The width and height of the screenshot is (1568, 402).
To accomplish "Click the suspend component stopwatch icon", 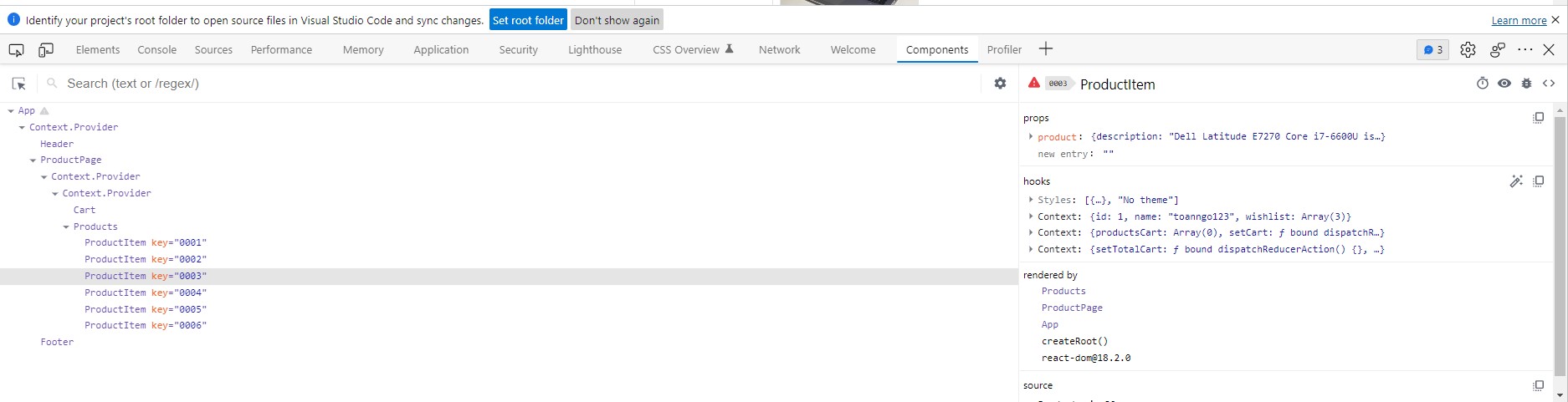I will (1482, 84).
